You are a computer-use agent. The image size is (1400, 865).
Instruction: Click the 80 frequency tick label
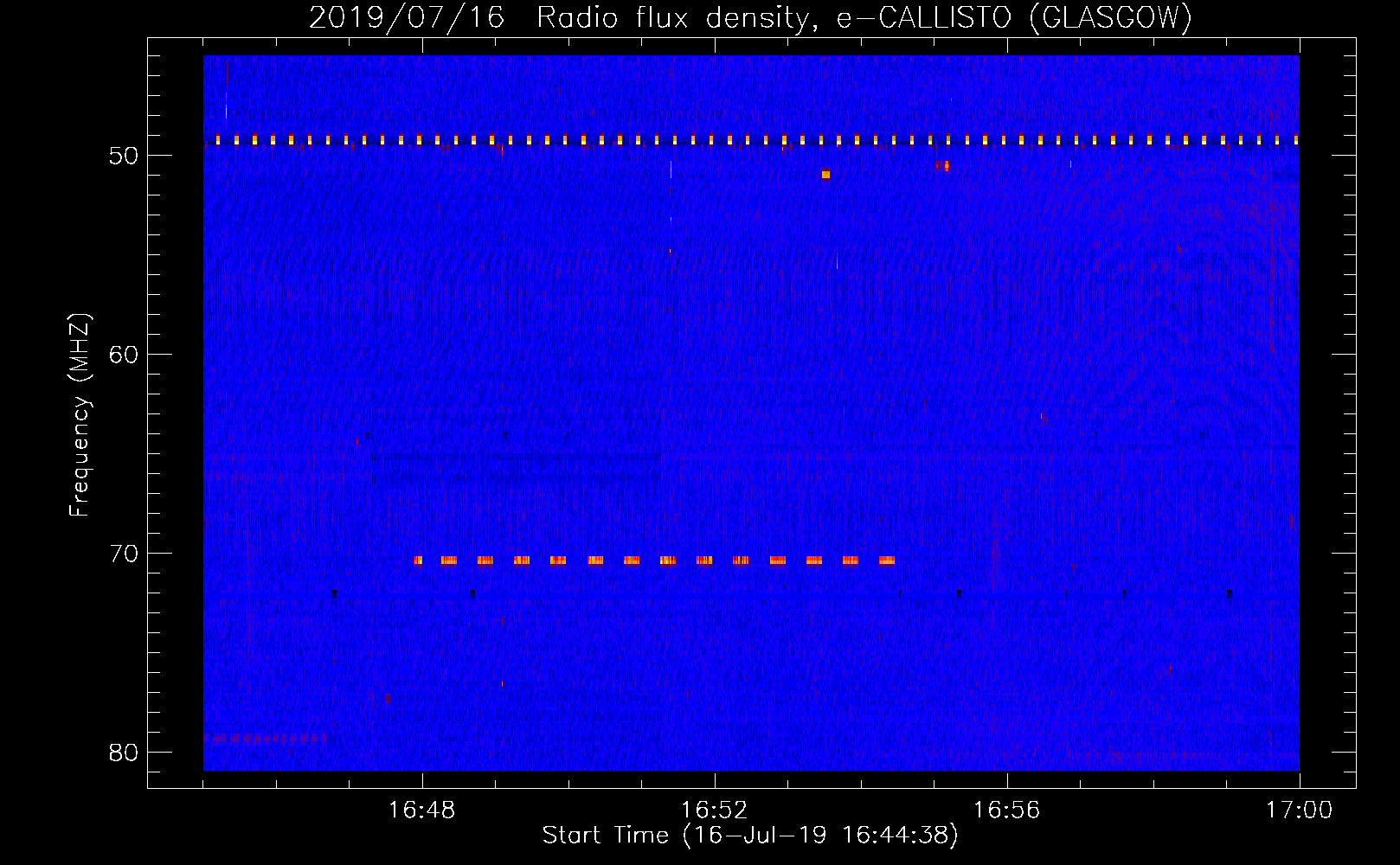point(124,753)
